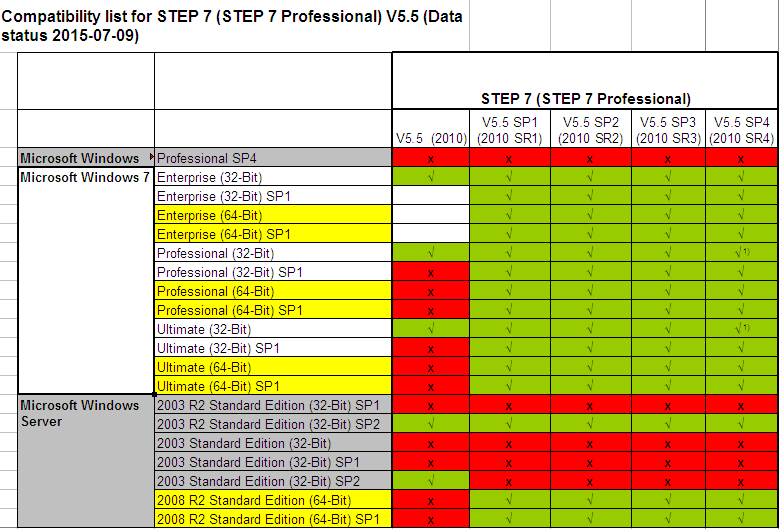Viewport: 779px width, 529px height.
Task: Click the 'Ultimate (32-Bit)' cell without SP1
Action: point(273,328)
